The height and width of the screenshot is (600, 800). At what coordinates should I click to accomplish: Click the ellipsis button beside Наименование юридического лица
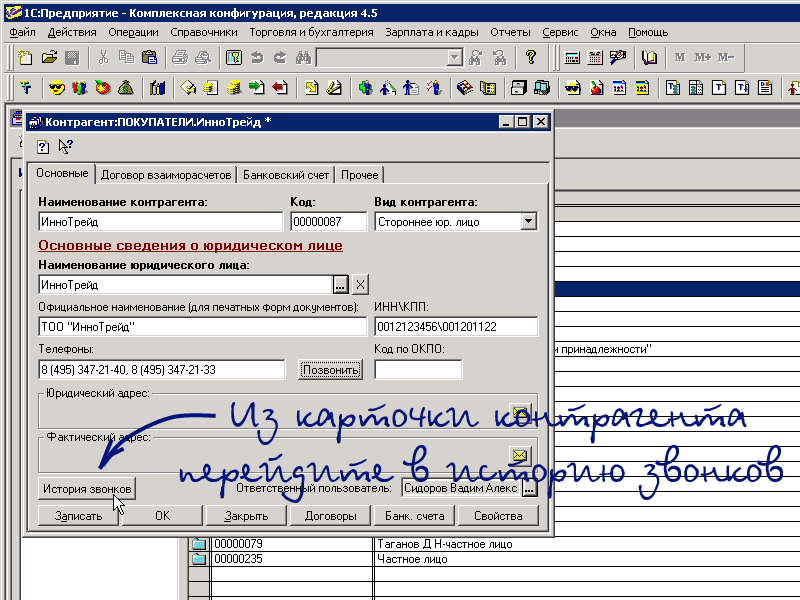tap(340, 285)
